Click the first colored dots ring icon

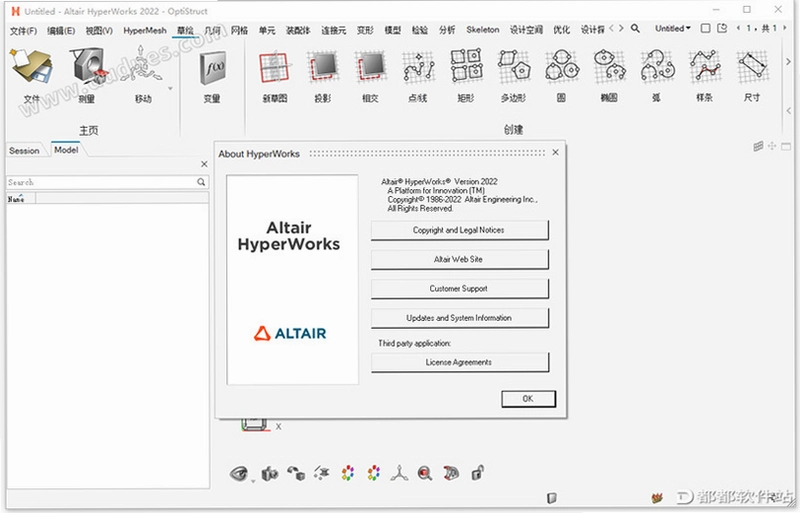(348, 473)
